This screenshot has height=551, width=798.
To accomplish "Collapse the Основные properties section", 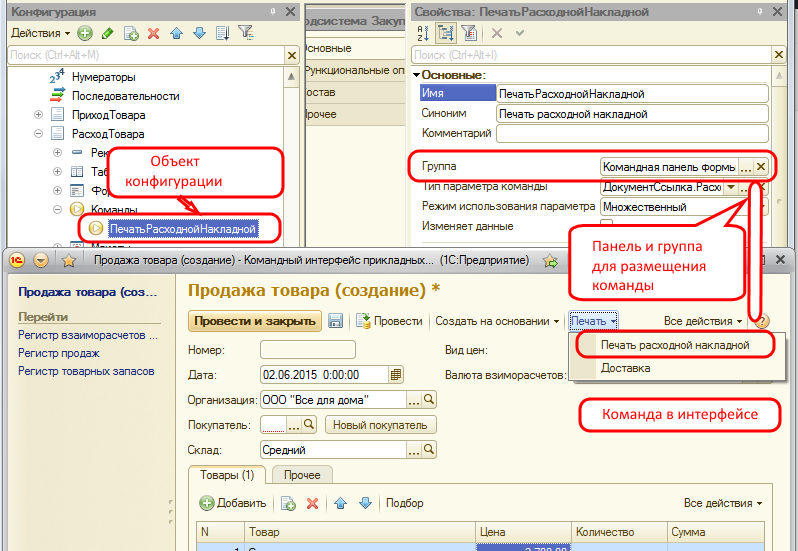I will pyautogui.click(x=416, y=75).
